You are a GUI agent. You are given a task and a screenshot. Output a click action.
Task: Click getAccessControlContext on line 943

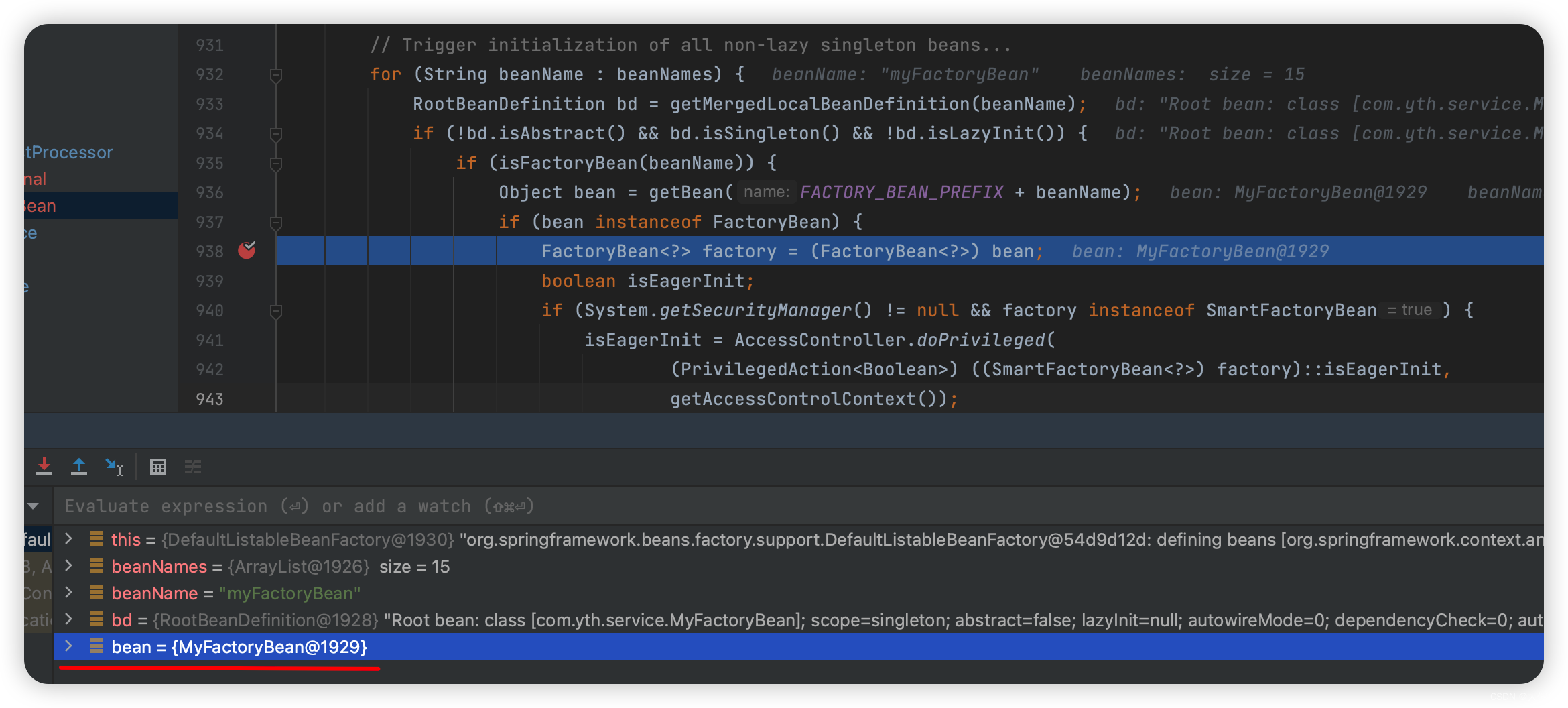tap(793, 399)
